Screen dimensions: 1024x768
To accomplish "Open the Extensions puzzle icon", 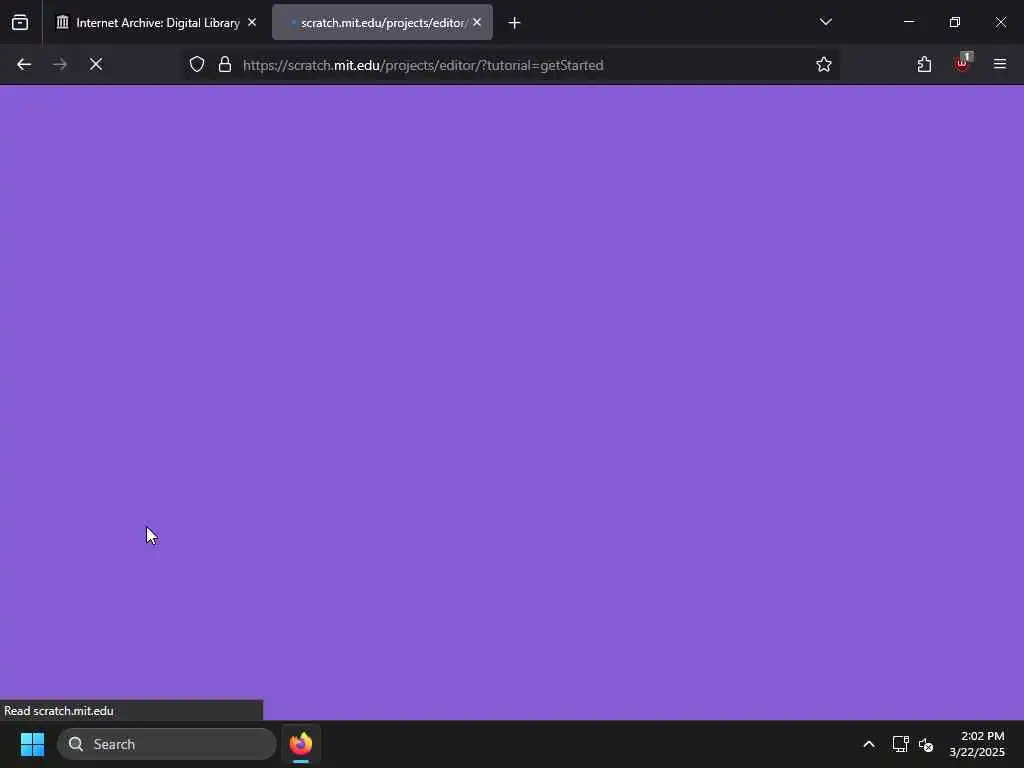I will (924, 65).
